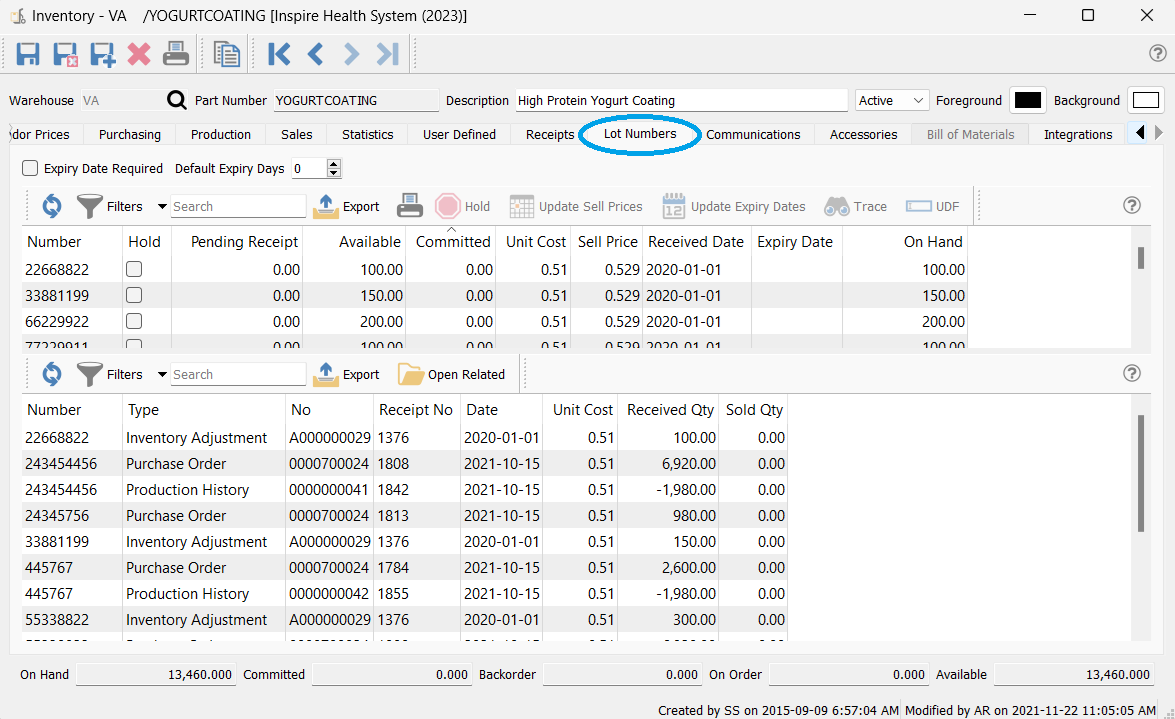Viewport: 1175px width, 719px height.
Task: Go to the last record
Action: (x=387, y=54)
